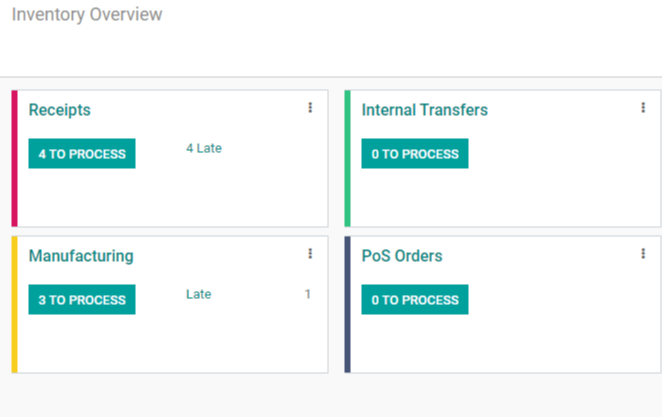Screen dimensions: 663x417
Task: Open the PoS Orders title link
Action: [x=402, y=256]
